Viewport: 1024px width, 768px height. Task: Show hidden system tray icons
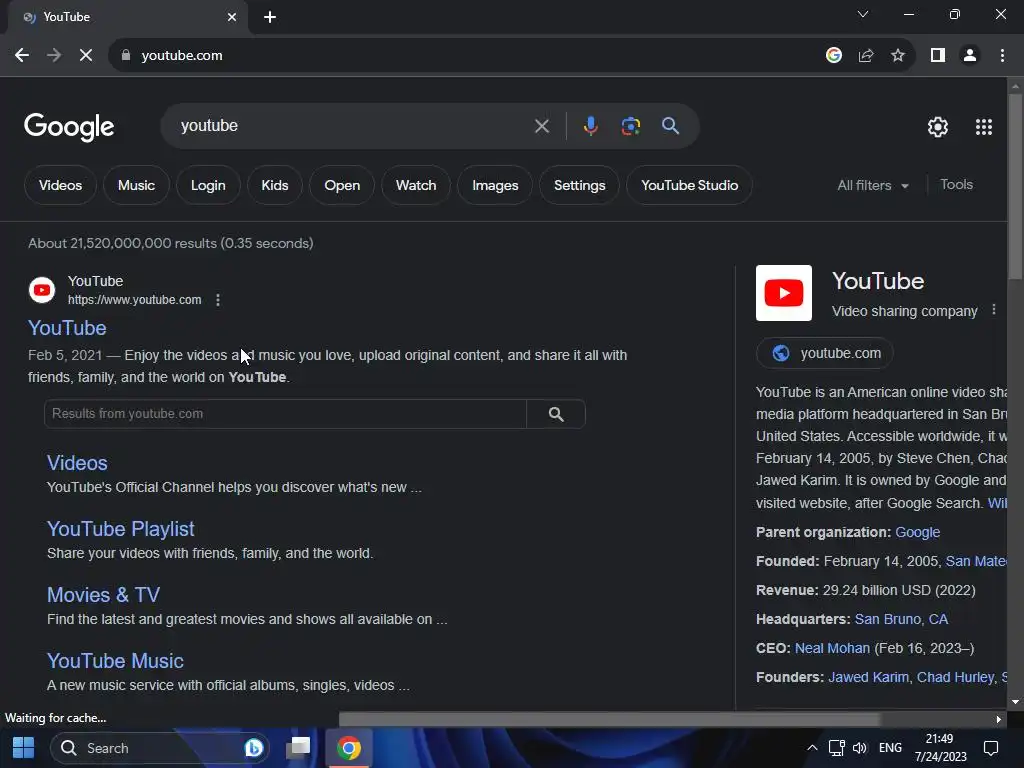tap(812, 748)
